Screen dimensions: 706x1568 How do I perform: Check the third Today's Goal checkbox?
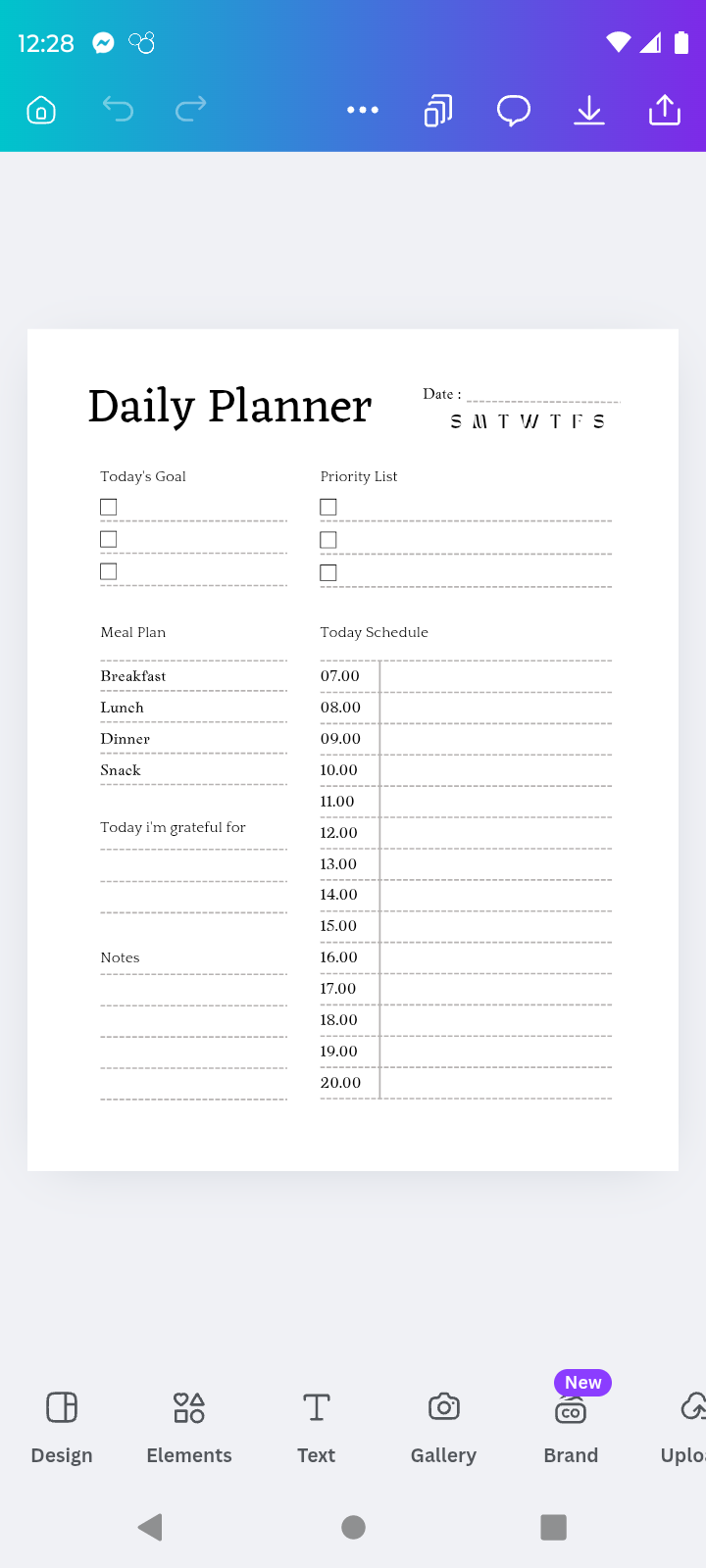click(109, 571)
